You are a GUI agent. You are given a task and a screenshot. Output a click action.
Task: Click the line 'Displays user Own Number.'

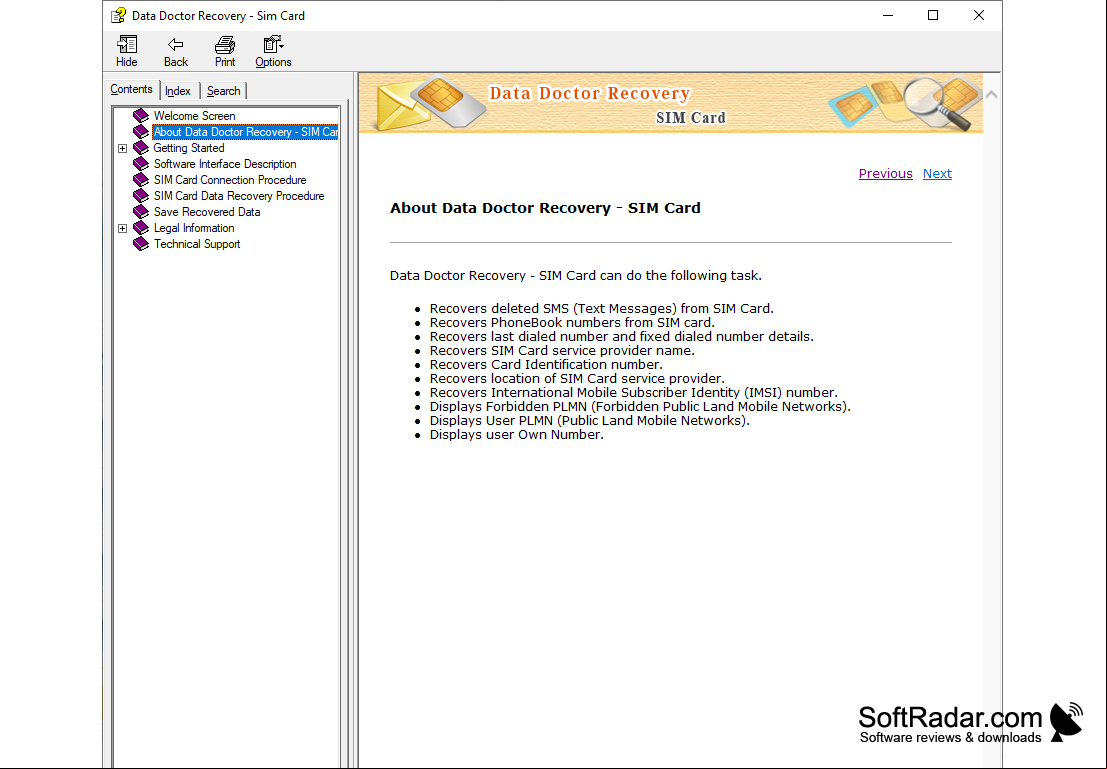coord(517,435)
